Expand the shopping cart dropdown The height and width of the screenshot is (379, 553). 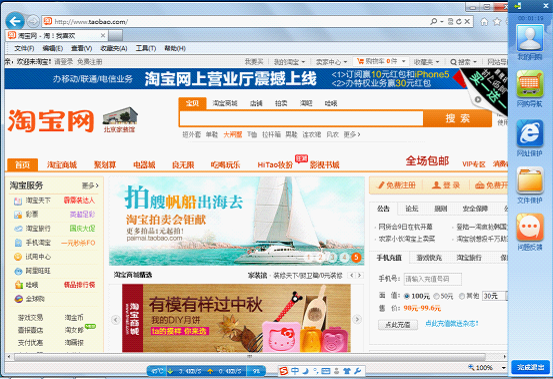(404, 62)
